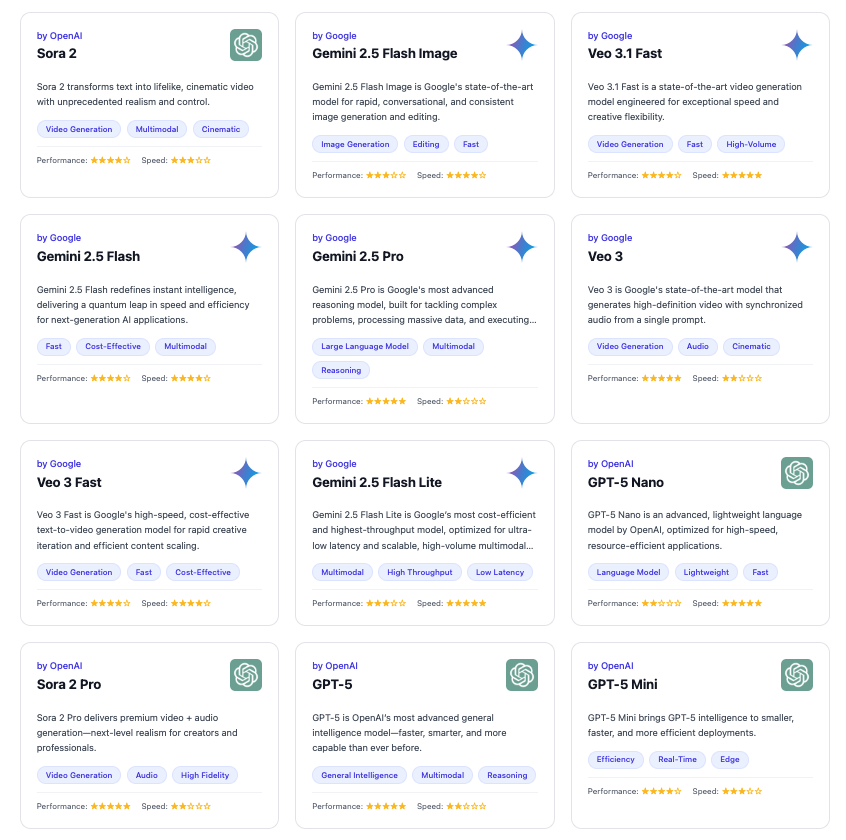Viewport: 846px width, 840px height.
Task: Click the OpenAI logo on GPT-5 Mini card
Action: point(796,675)
